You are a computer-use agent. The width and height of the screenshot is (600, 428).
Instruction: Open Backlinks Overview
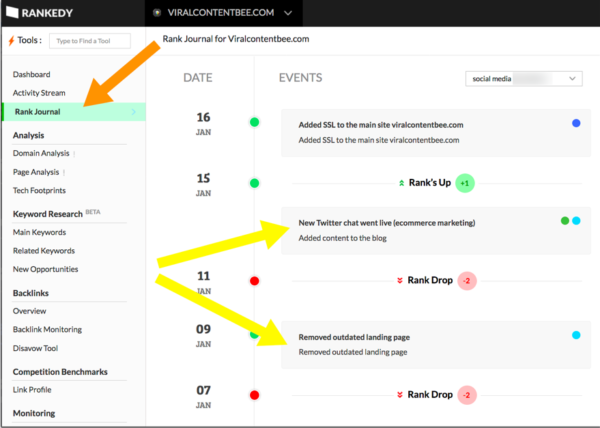tap(29, 311)
